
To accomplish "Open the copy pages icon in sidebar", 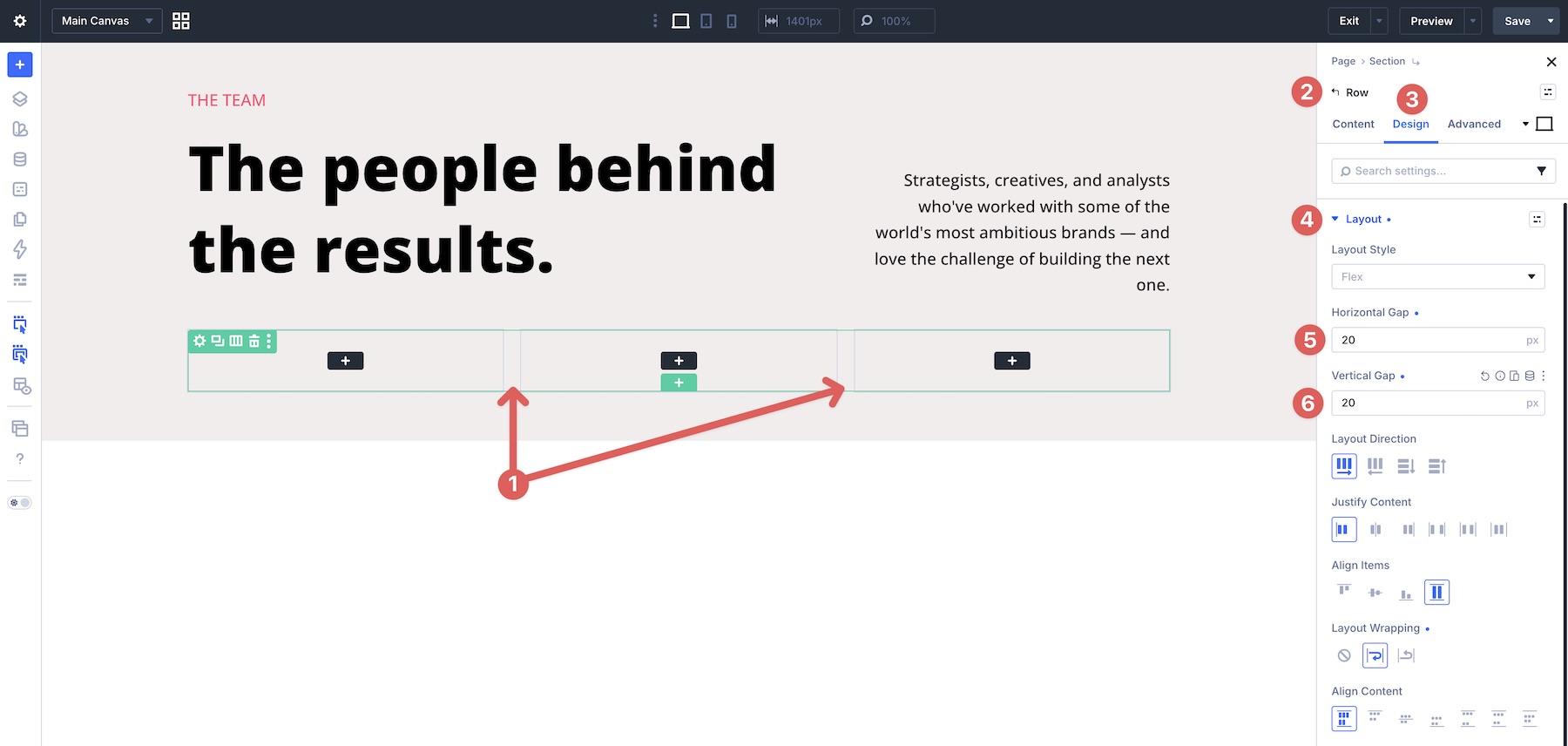I will [x=20, y=220].
